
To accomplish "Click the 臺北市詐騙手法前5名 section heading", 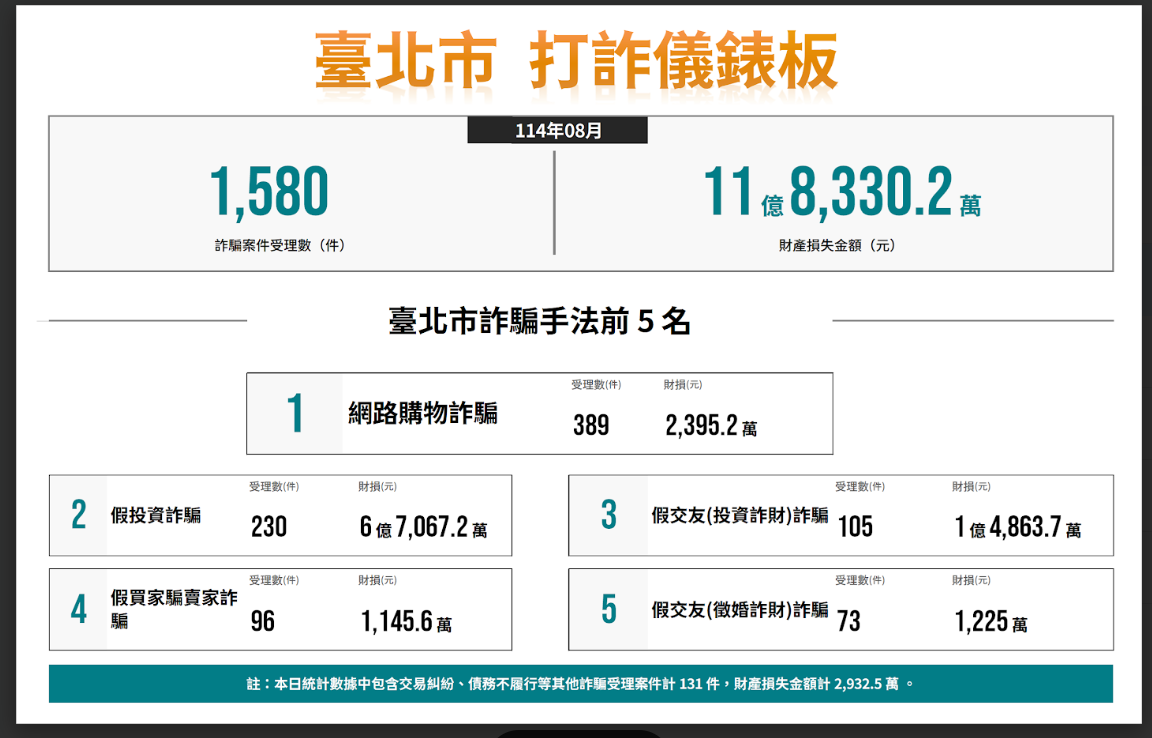I will (x=539, y=321).
